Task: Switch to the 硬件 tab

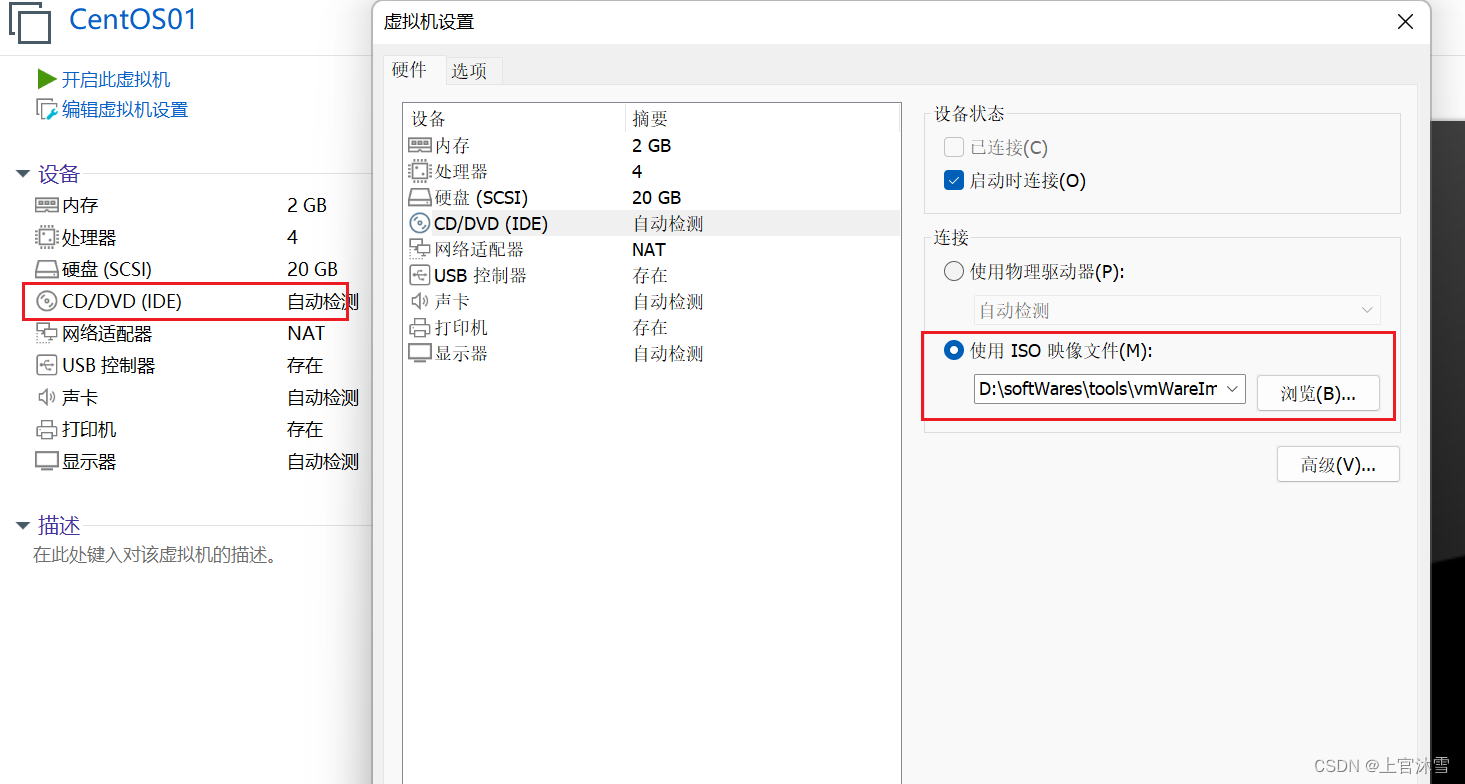Action: tap(409, 70)
